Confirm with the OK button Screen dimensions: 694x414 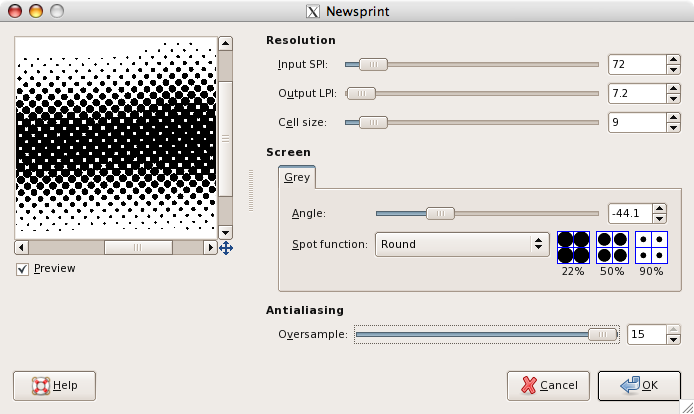pos(639,386)
